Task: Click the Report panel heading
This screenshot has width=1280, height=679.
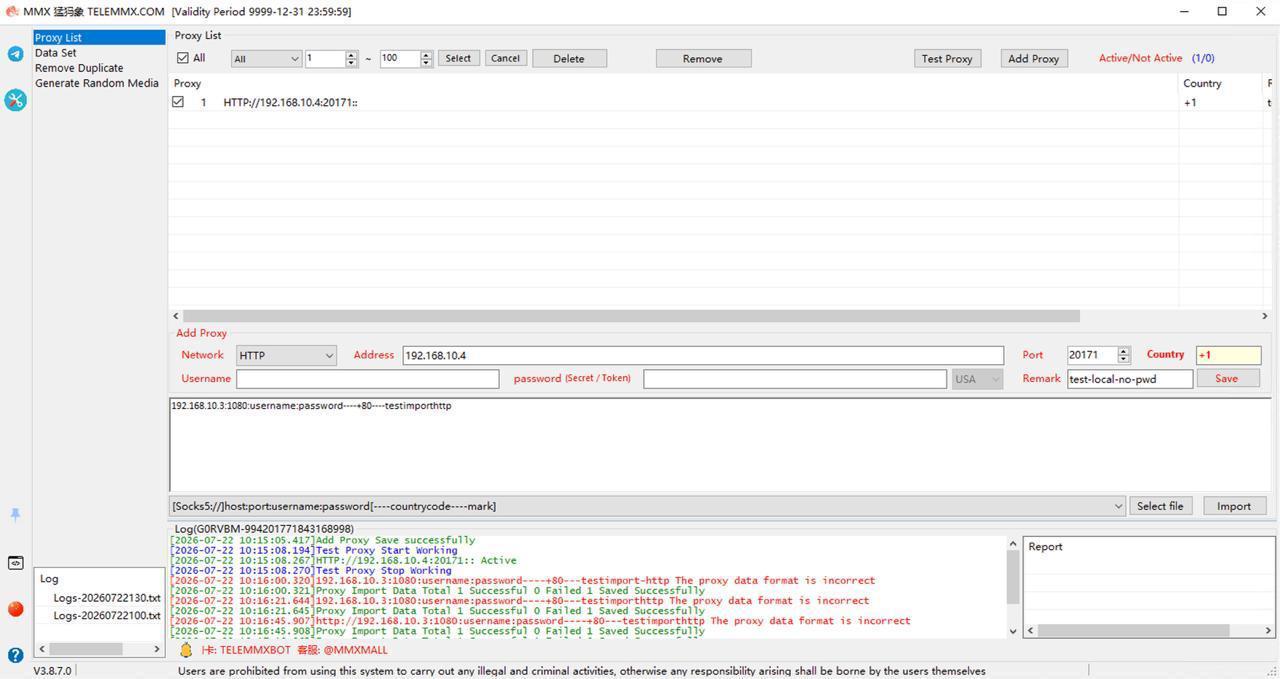Action: [x=1045, y=547]
